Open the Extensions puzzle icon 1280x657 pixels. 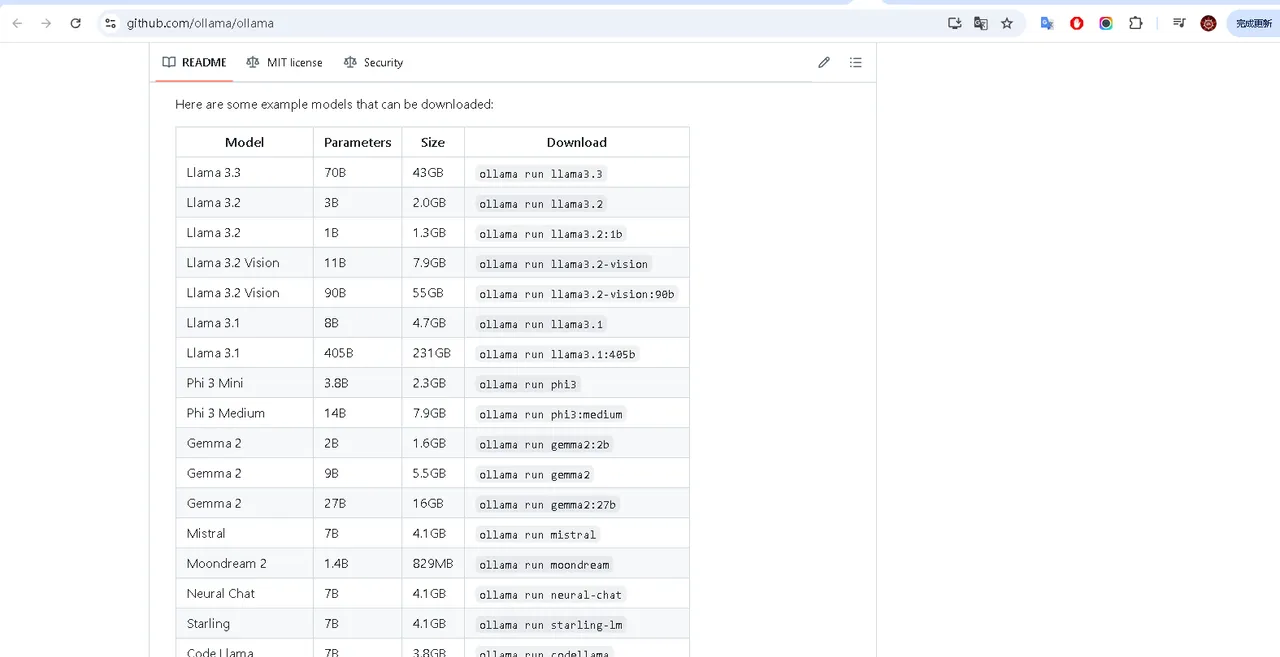point(1136,23)
